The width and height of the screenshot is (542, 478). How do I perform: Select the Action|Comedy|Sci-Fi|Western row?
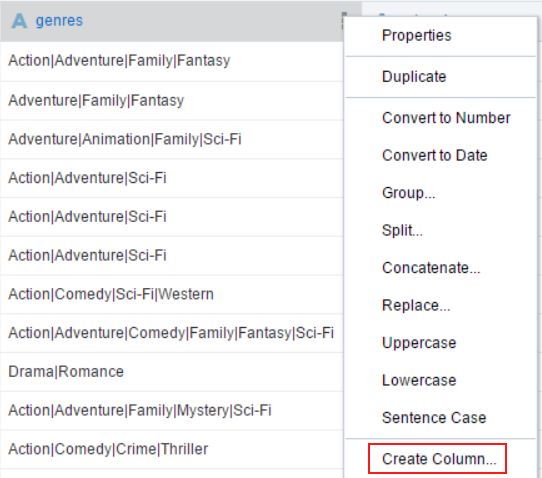[171, 294]
